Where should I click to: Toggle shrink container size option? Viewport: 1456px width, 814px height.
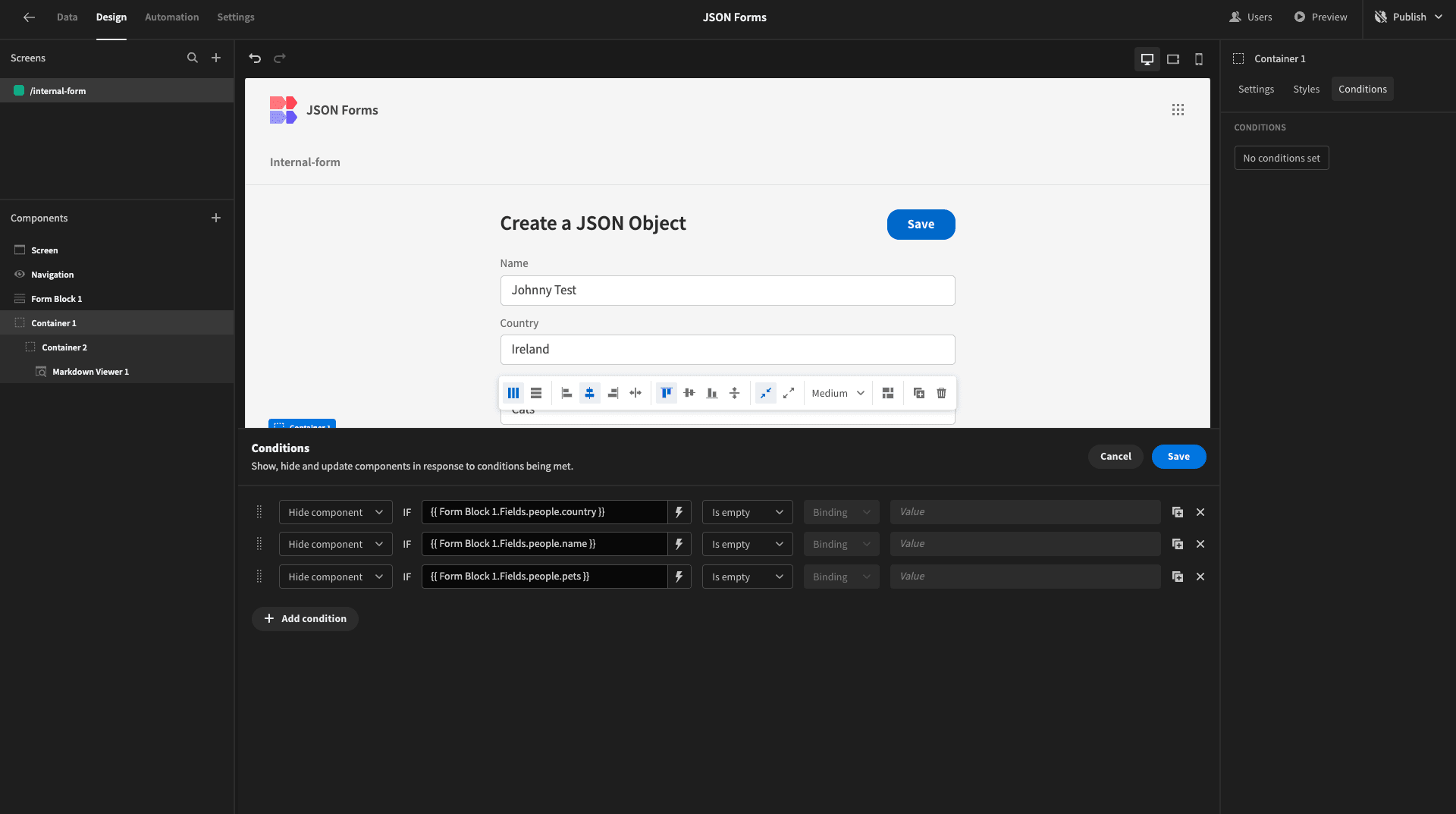coord(766,393)
